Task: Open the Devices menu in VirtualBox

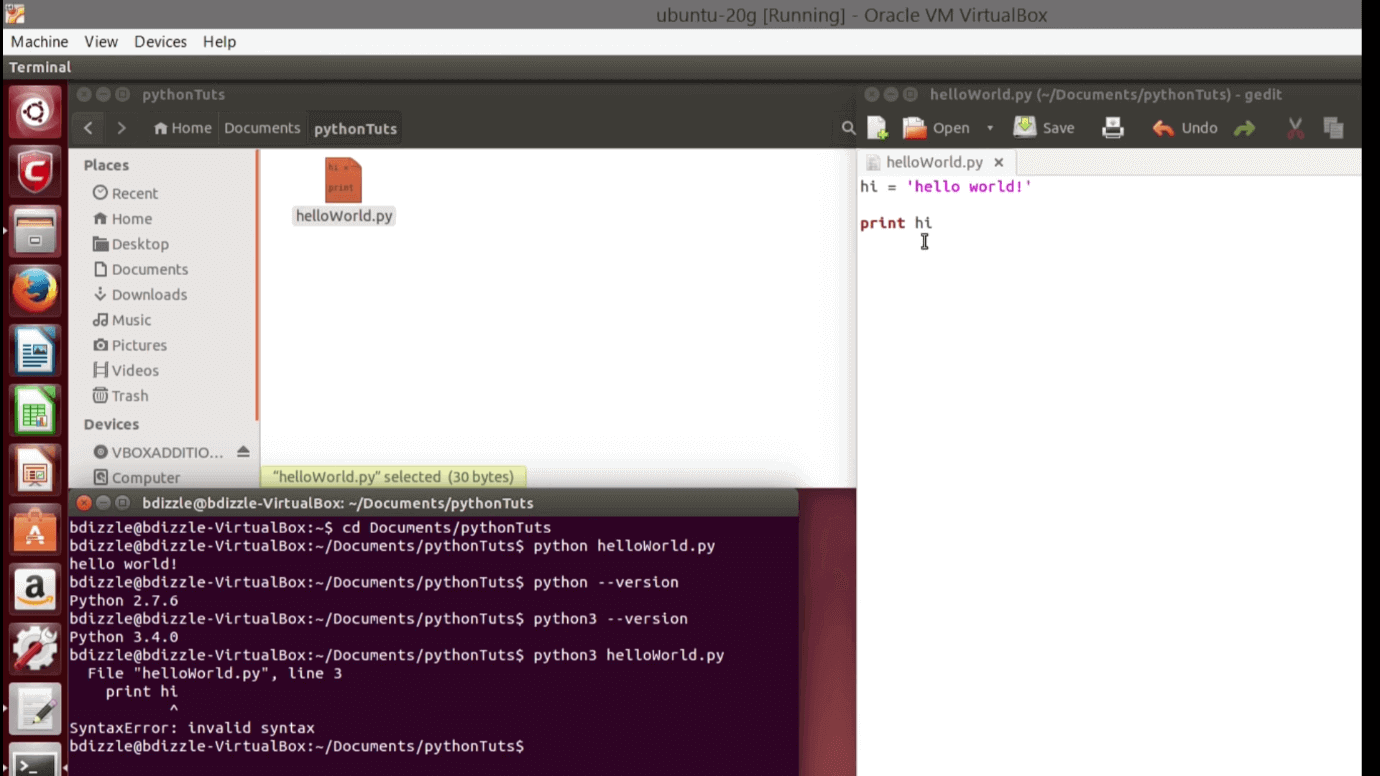Action: point(160,41)
